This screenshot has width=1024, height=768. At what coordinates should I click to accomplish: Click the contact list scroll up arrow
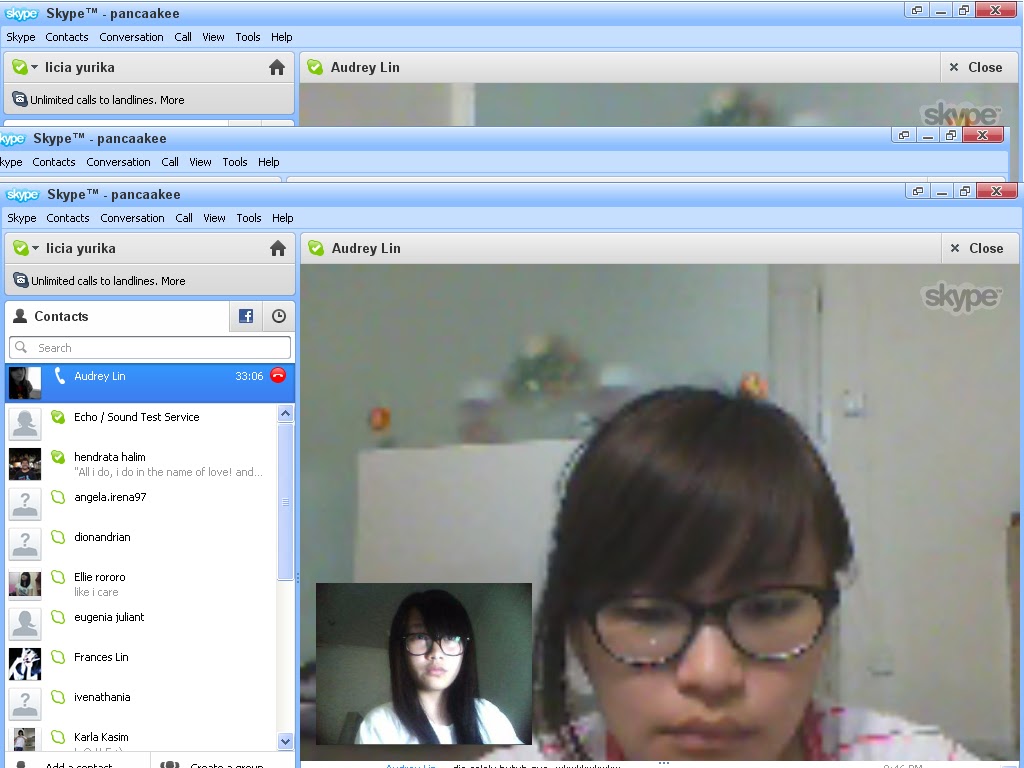pos(285,413)
